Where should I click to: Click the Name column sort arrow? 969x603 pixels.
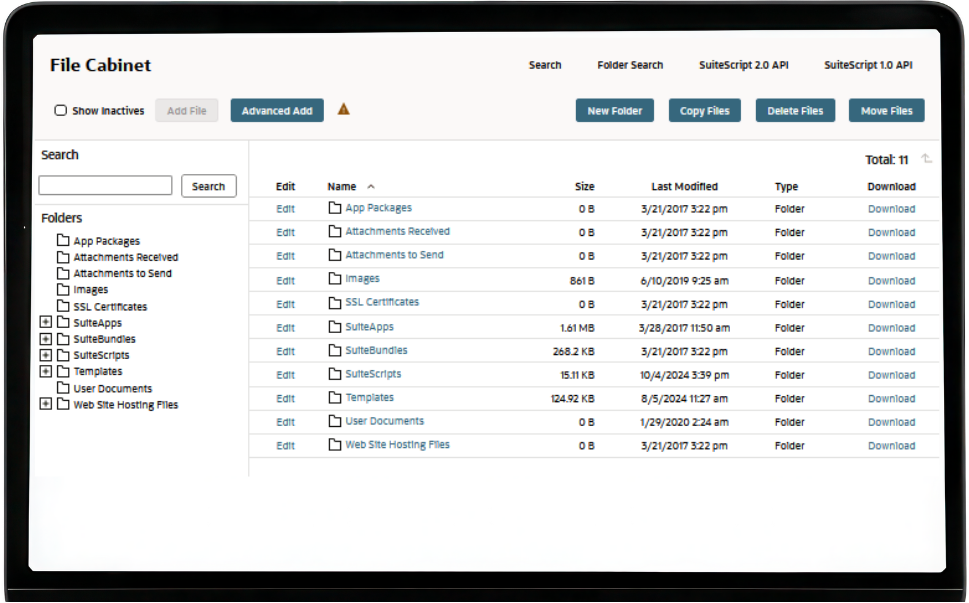[371, 186]
